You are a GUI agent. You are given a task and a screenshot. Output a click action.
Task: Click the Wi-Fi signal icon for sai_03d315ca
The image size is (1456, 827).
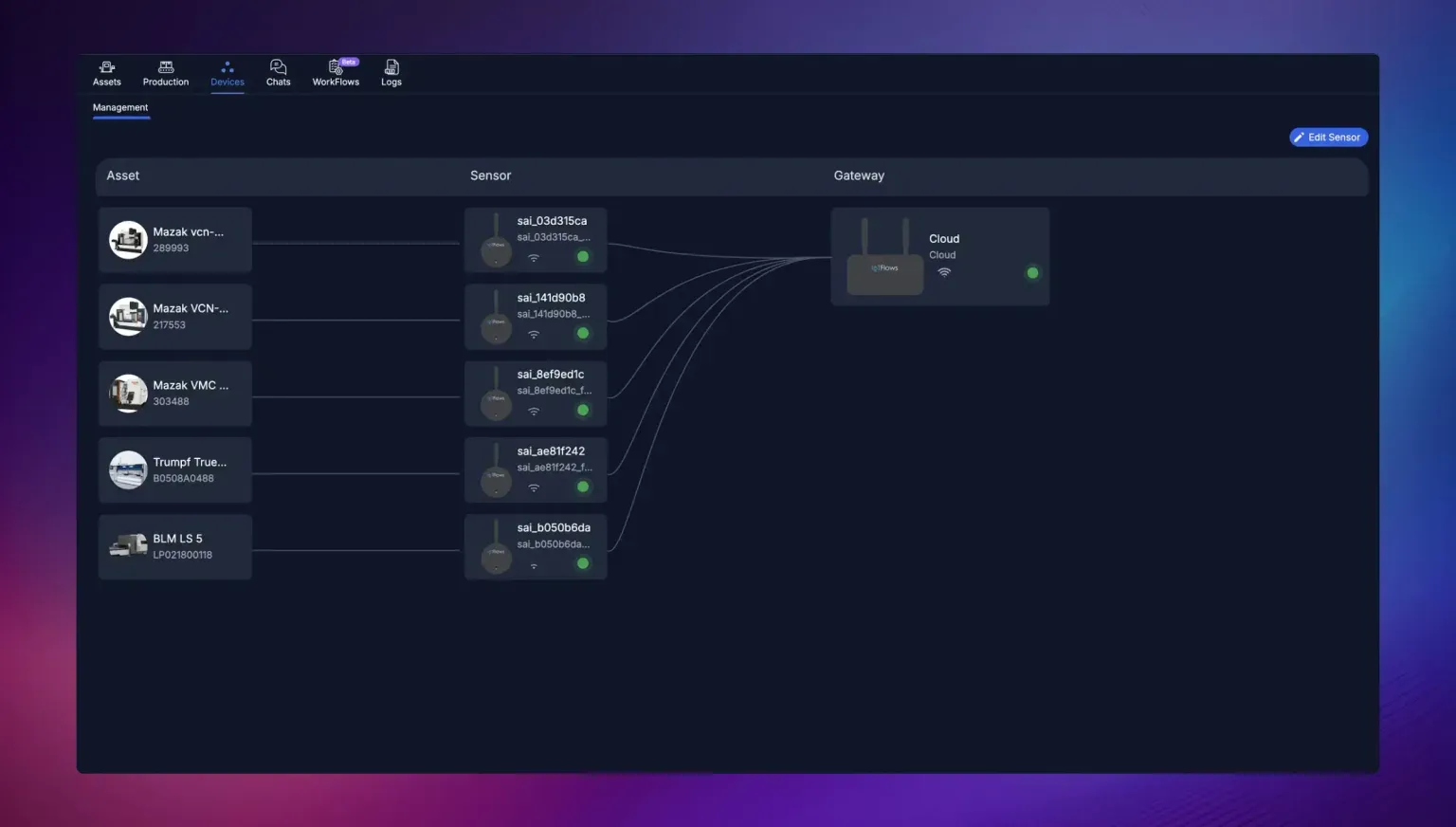click(534, 258)
